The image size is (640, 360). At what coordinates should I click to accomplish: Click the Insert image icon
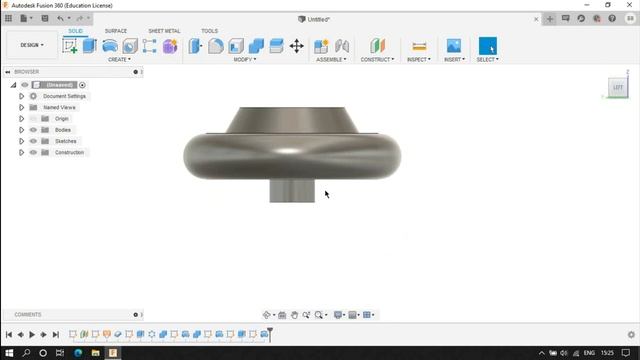tap(454, 46)
